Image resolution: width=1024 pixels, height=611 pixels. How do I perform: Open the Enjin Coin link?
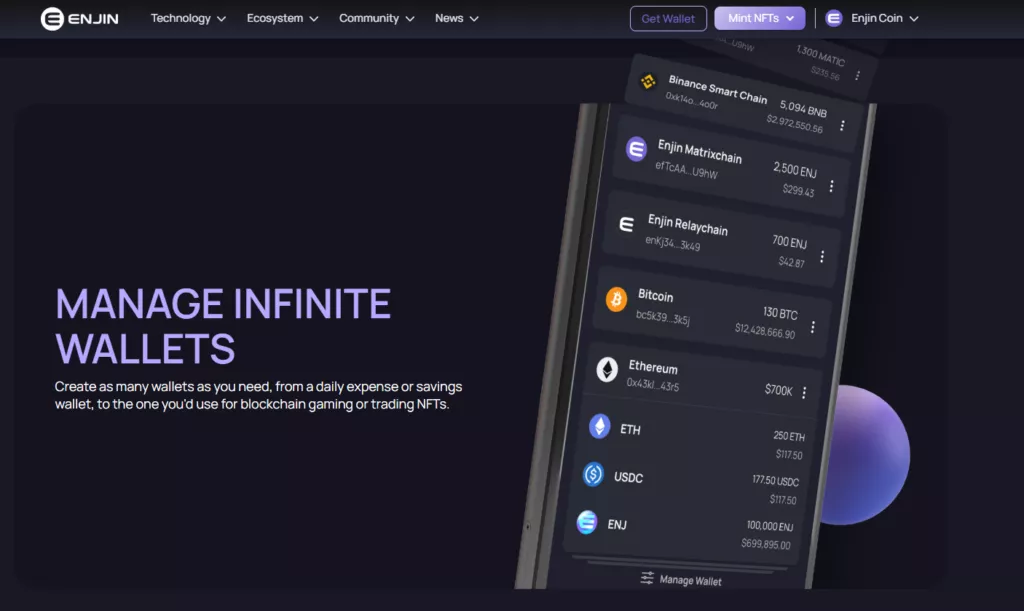(876, 18)
